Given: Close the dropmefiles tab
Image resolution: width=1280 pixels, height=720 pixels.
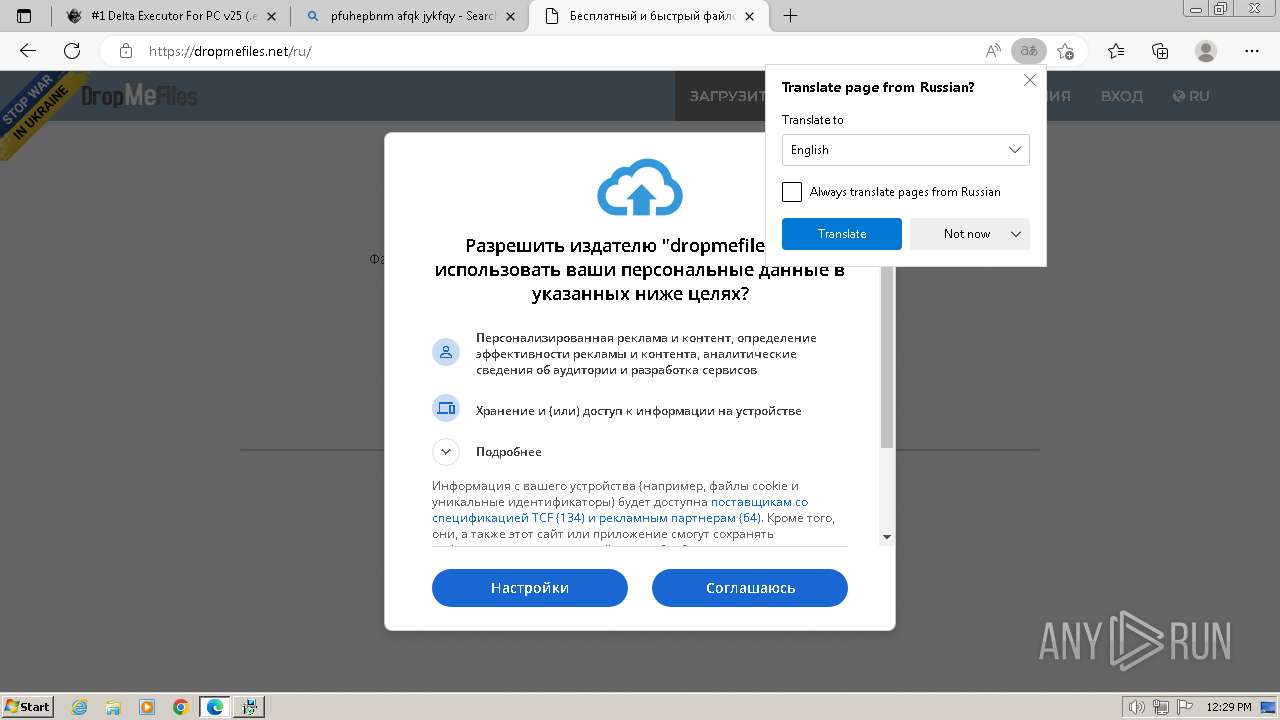Looking at the screenshot, I should pos(751,16).
